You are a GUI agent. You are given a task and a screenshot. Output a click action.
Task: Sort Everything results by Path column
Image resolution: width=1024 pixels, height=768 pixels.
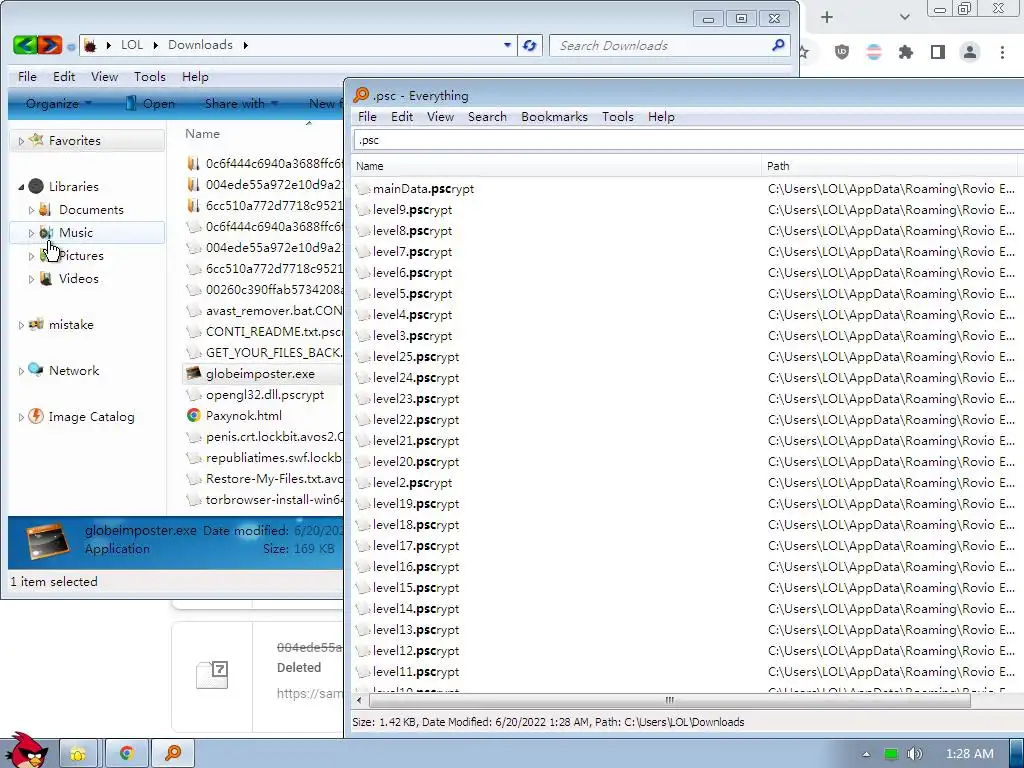click(889, 166)
